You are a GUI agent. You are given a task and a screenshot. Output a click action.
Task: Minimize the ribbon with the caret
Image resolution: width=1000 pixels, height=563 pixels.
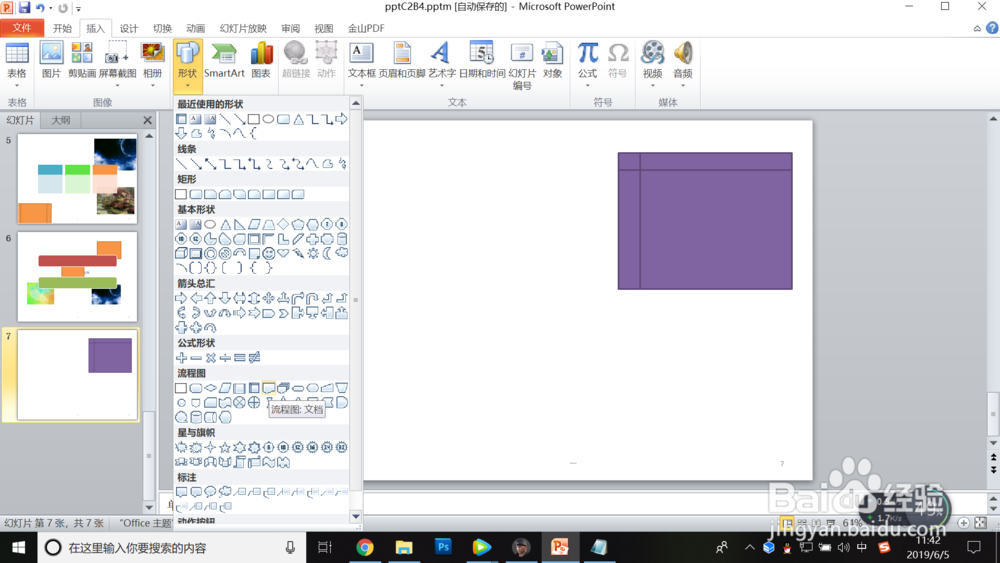[977, 28]
